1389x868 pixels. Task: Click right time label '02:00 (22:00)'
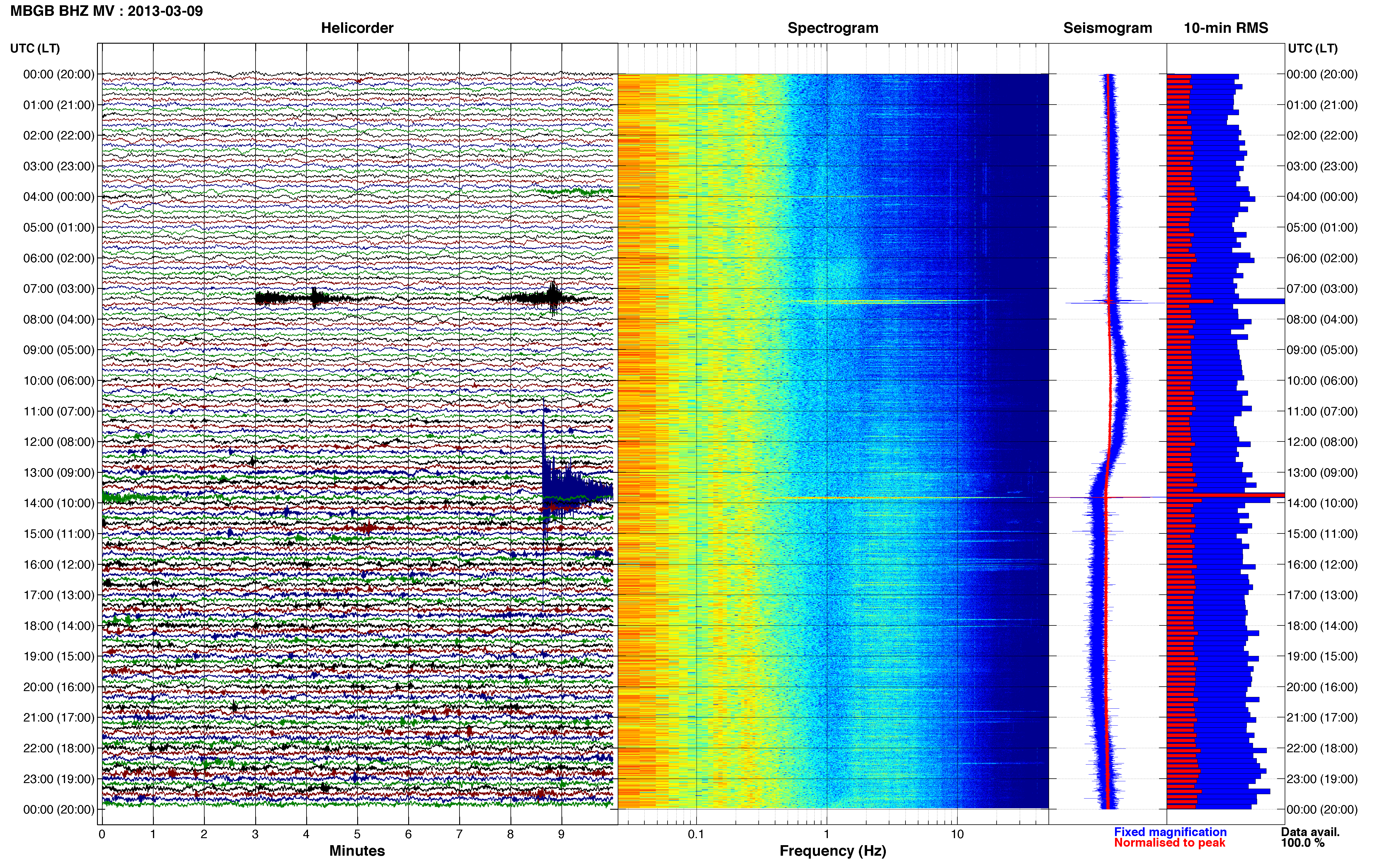click(x=1322, y=135)
